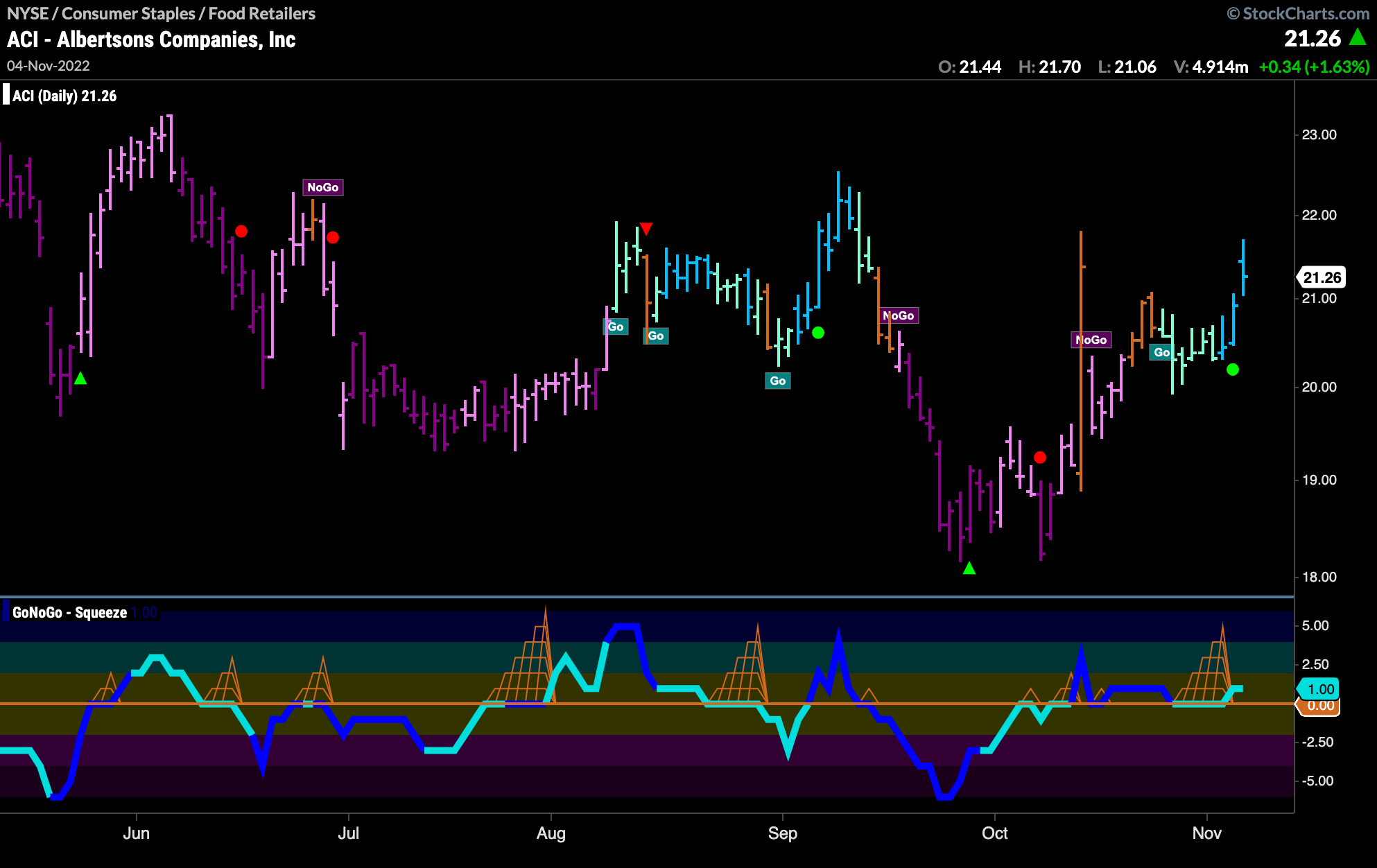
Task: Click the NoGo label in mid September
Action: (x=899, y=315)
